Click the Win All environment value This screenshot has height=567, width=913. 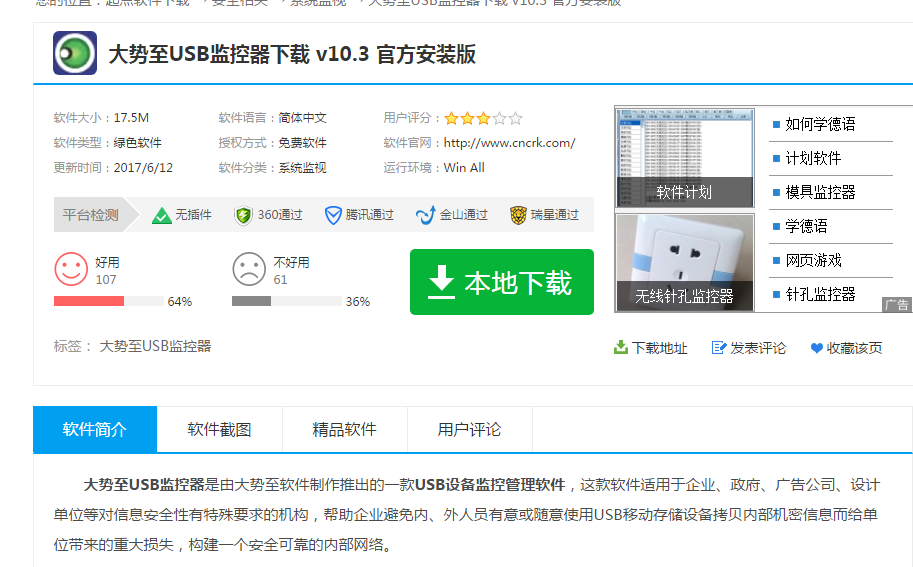(x=464, y=168)
